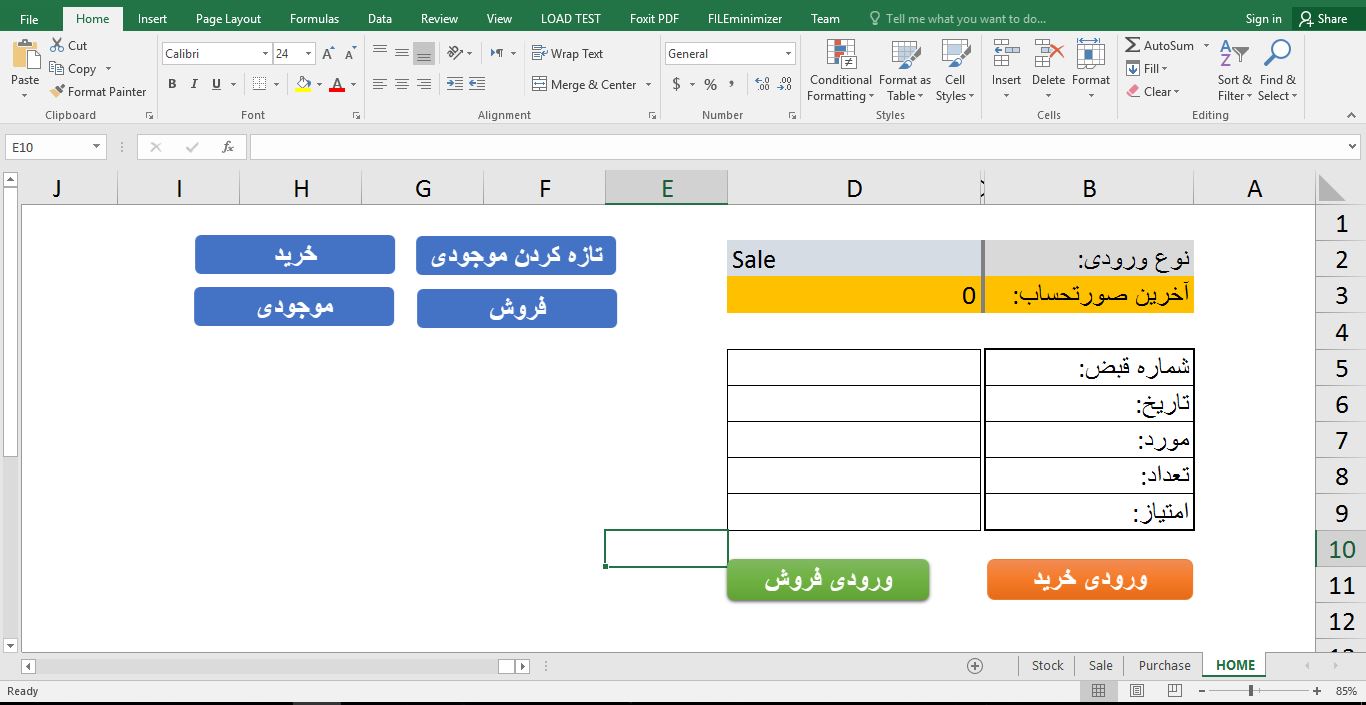This screenshot has height=705, width=1366.
Task: Open orientation text rotation icon
Action: (455, 53)
